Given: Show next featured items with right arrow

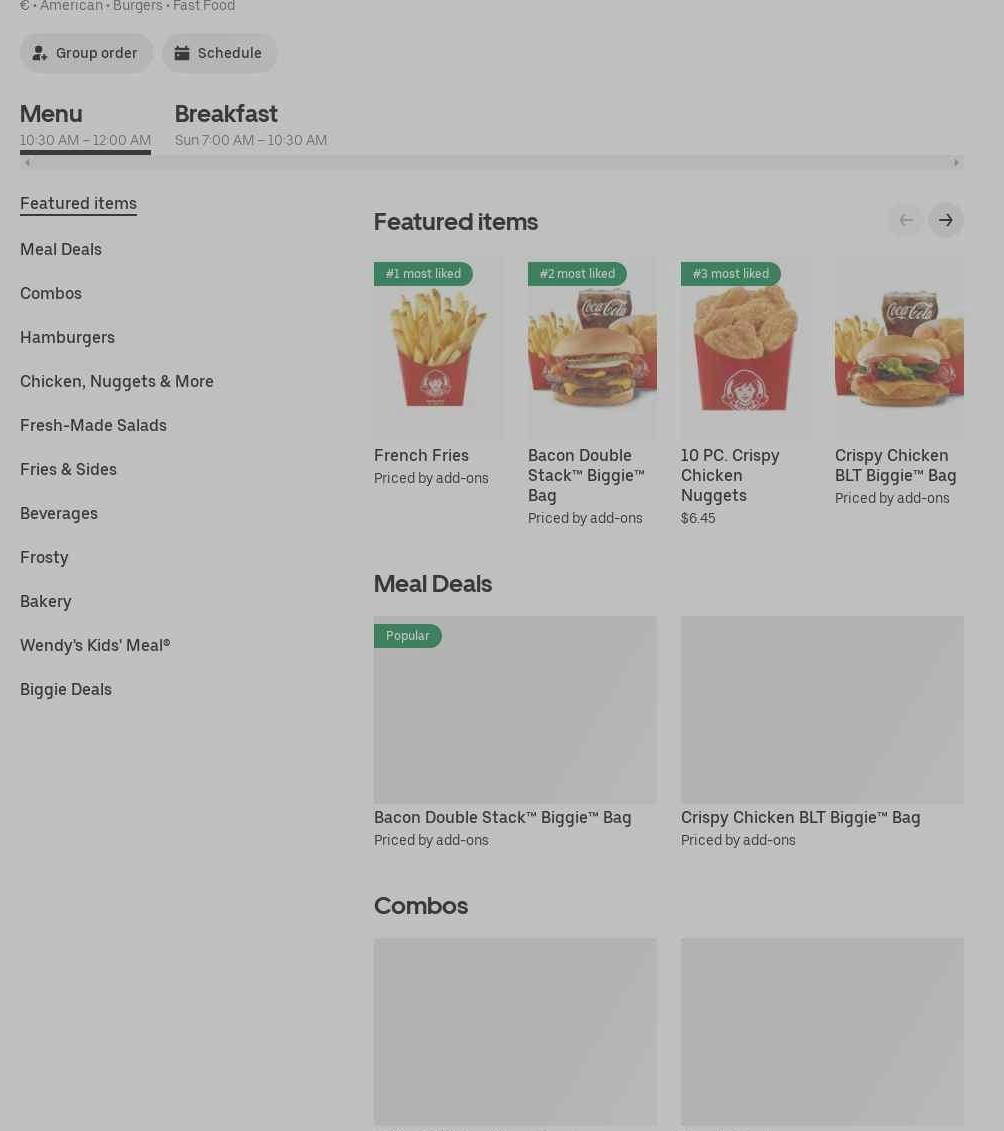Looking at the screenshot, I should [x=946, y=220].
